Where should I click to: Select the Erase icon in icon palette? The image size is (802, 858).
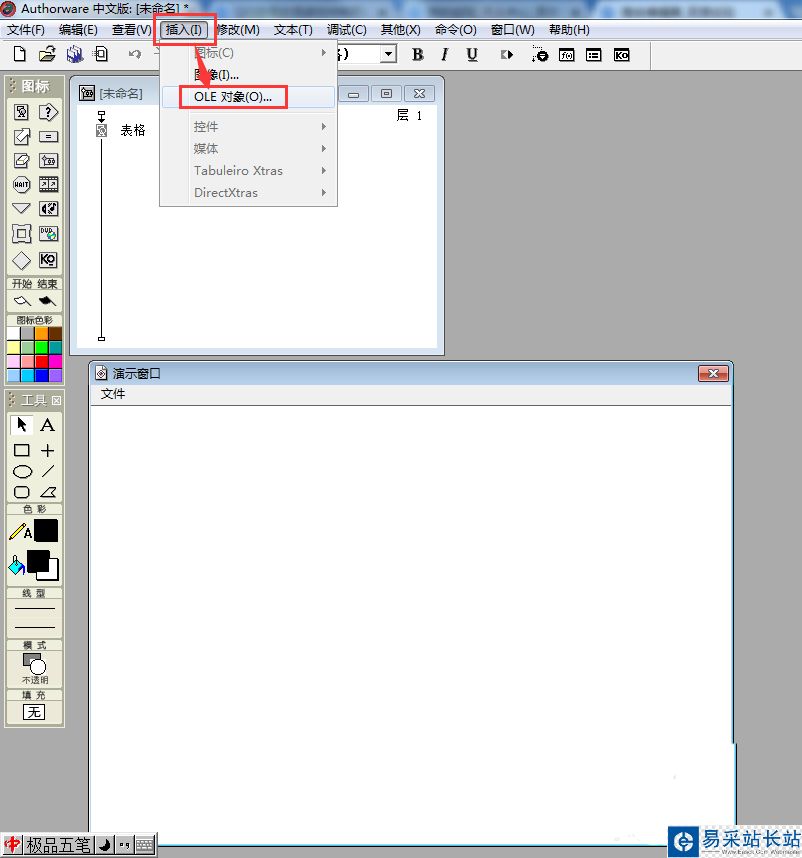click(21, 160)
